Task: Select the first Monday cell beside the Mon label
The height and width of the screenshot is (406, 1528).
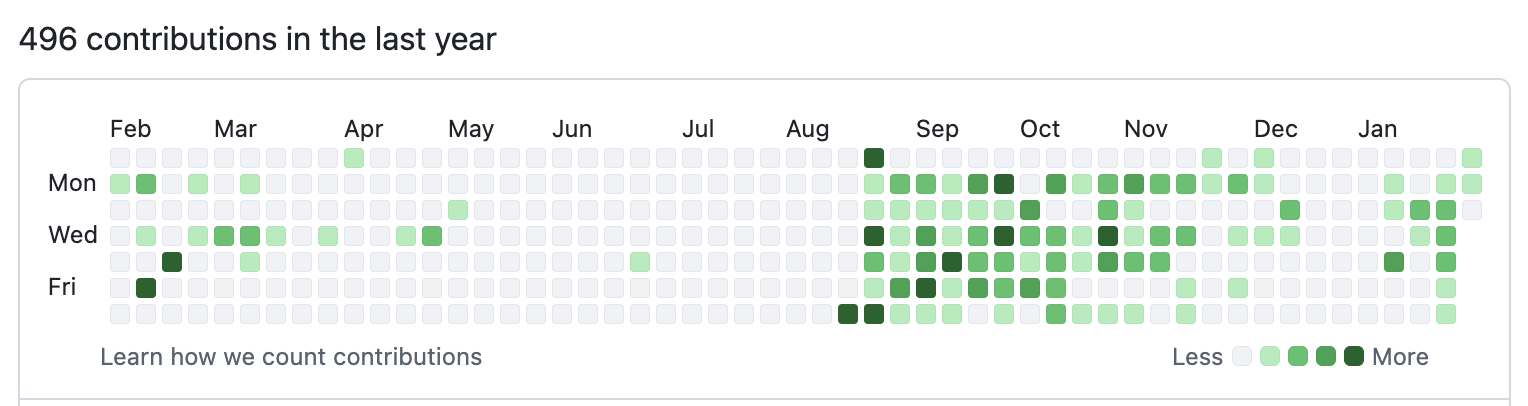Action: pos(120,184)
